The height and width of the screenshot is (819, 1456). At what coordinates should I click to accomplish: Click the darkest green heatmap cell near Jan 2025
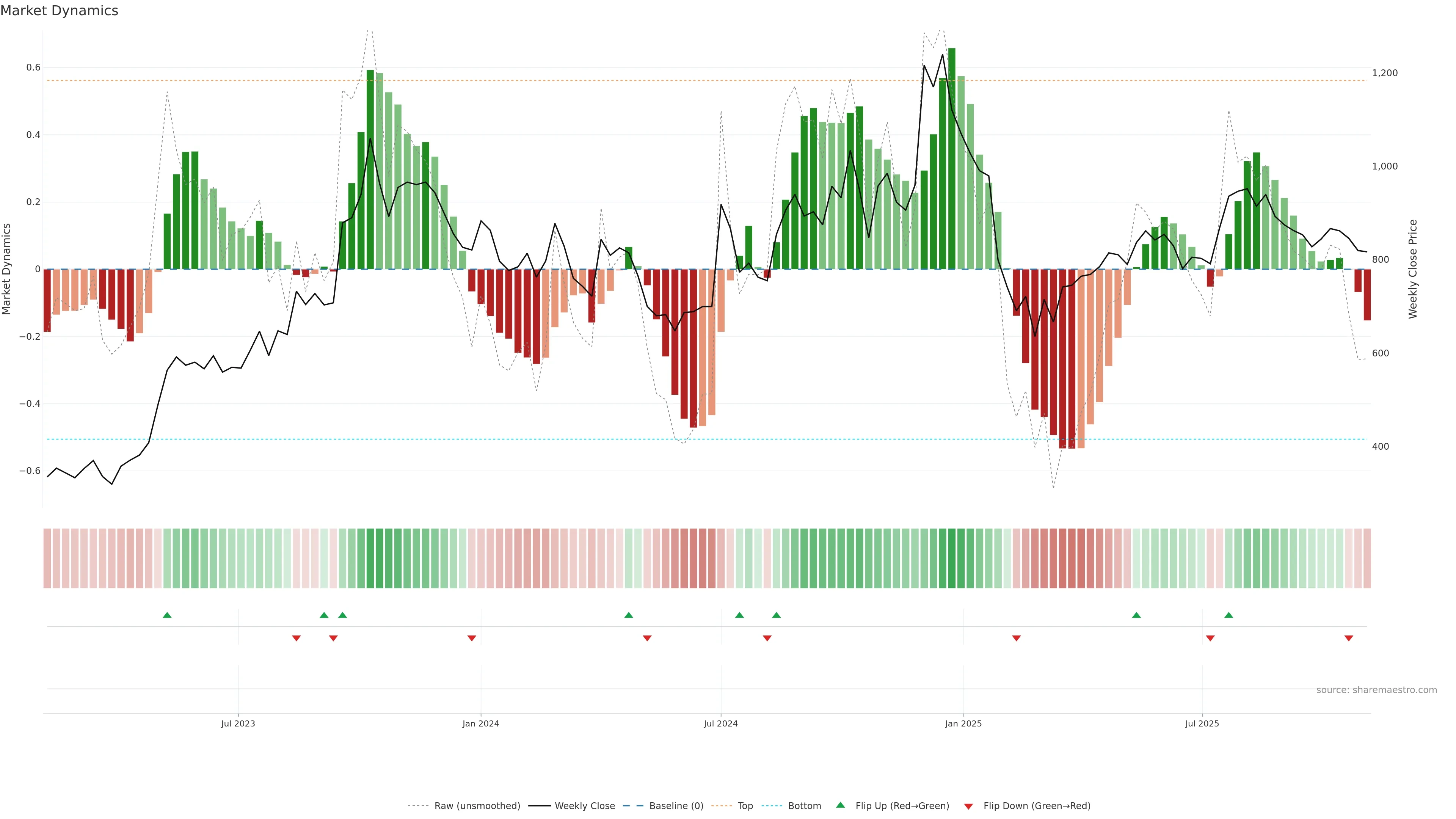pos(952,559)
